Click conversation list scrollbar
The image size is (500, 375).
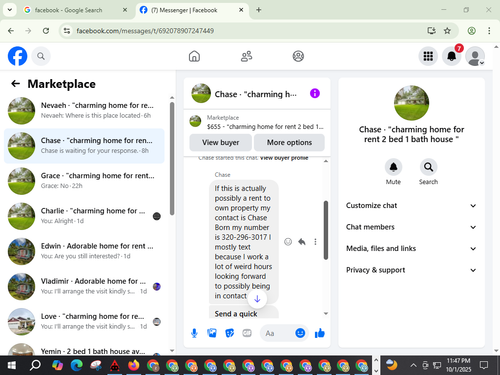tap(172, 158)
